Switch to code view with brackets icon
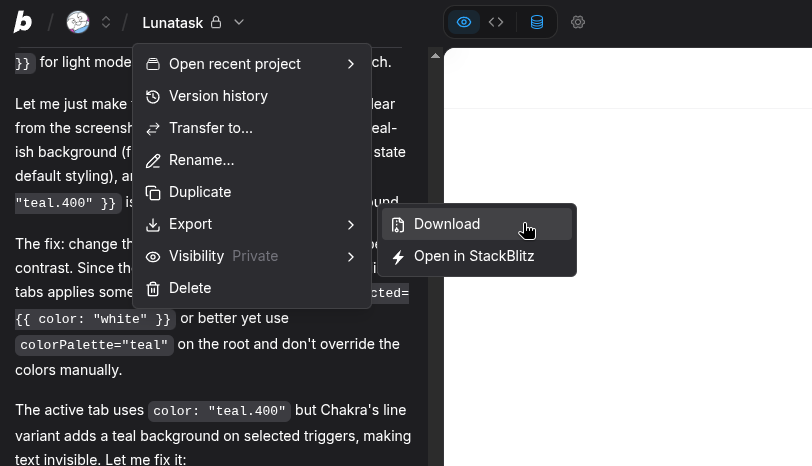The height and width of the screenshot is (466, 812). pyautogui.click(x=496, y=22)
